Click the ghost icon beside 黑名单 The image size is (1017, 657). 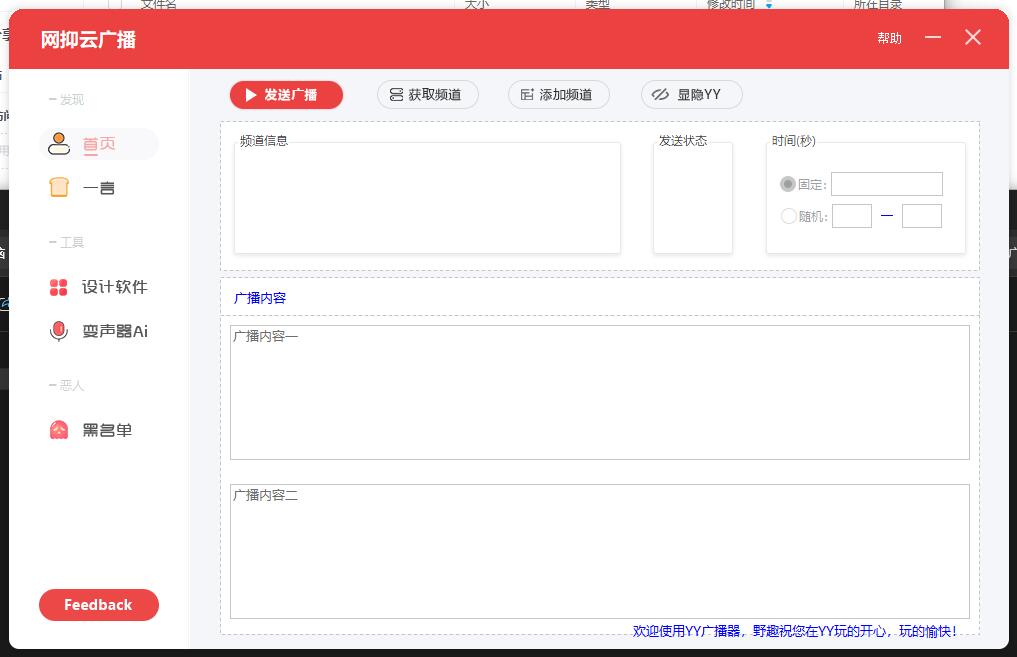59,430
